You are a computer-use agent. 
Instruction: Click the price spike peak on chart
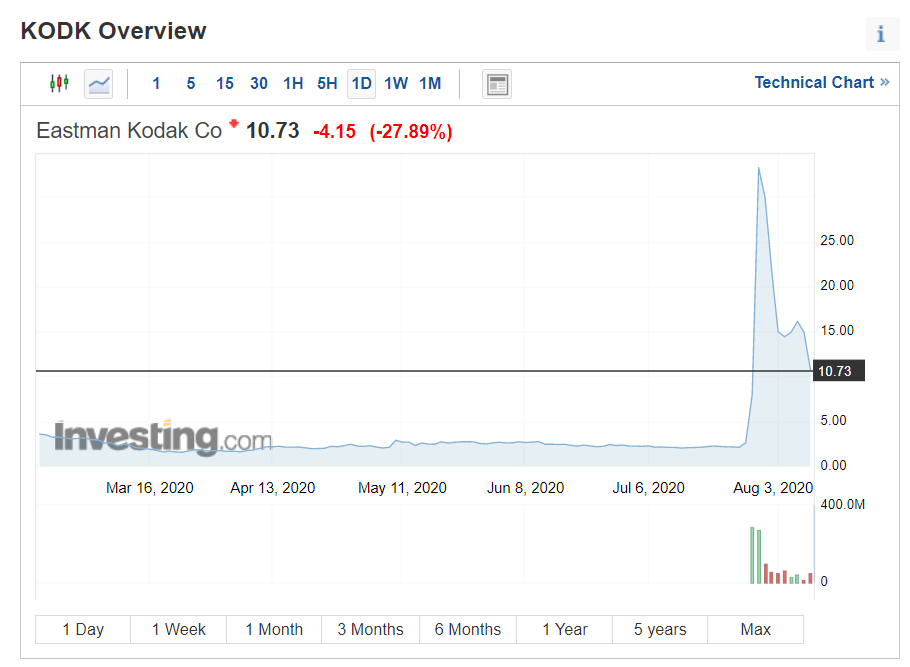[x=759, y=168]
